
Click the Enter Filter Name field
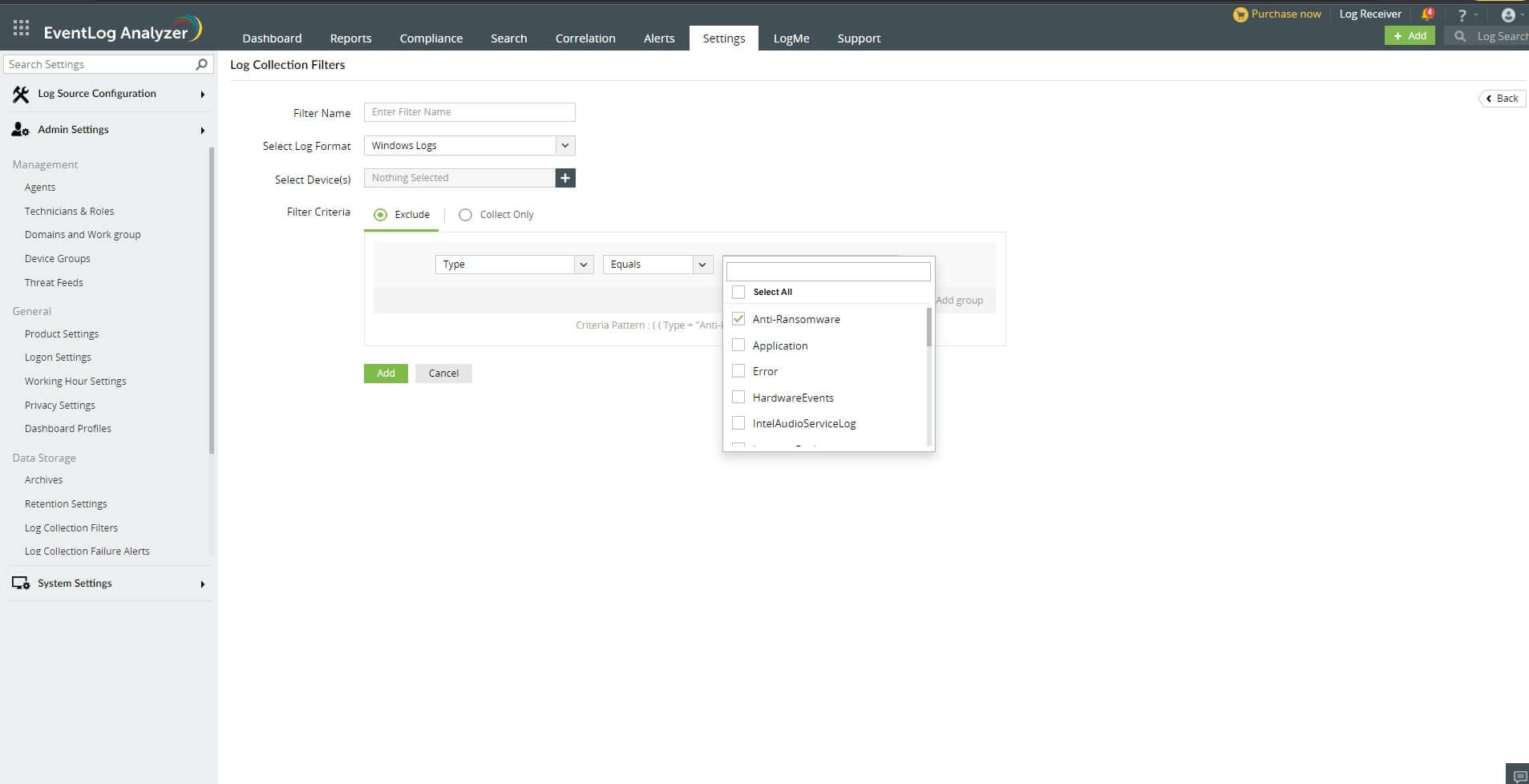tap(469, 112)
